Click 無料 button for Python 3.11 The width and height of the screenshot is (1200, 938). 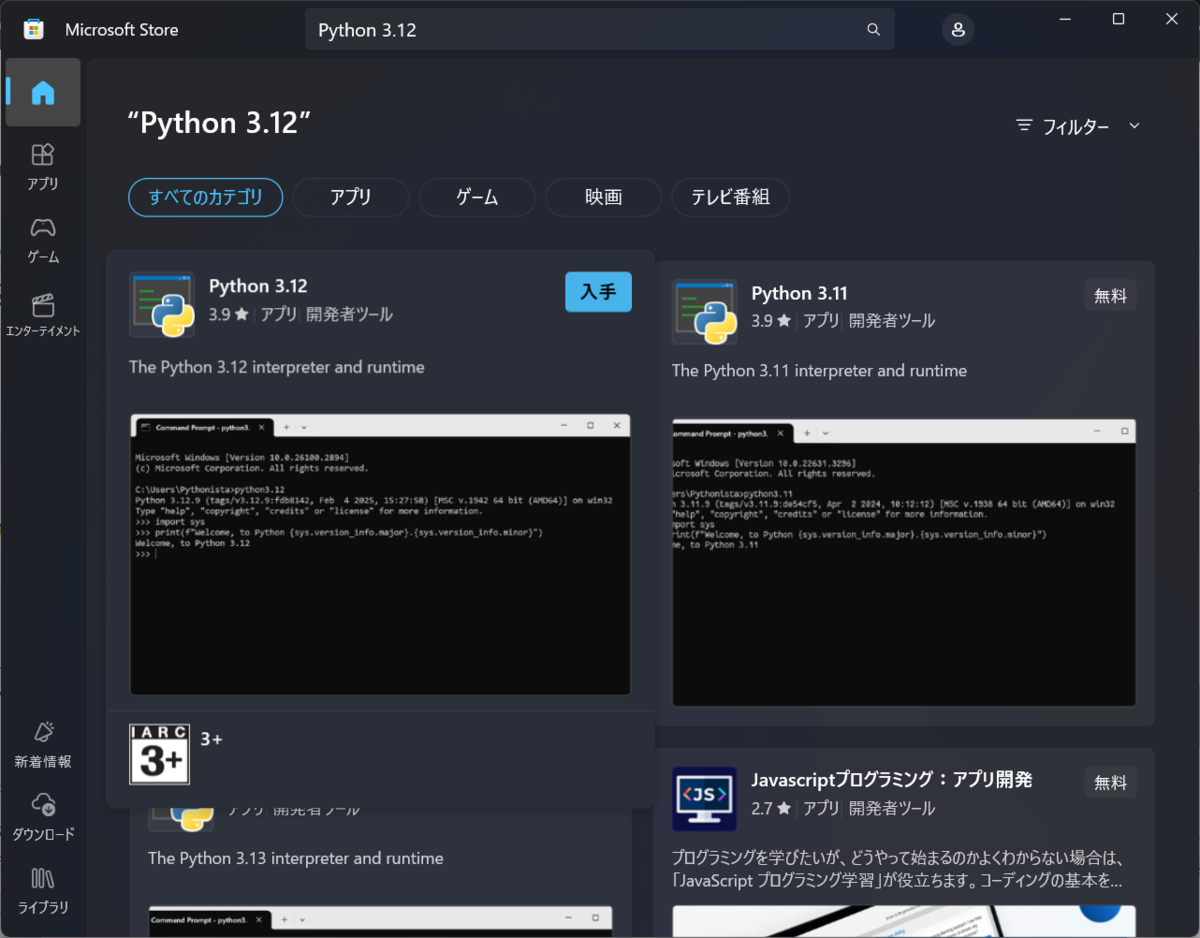[1110, 295]
